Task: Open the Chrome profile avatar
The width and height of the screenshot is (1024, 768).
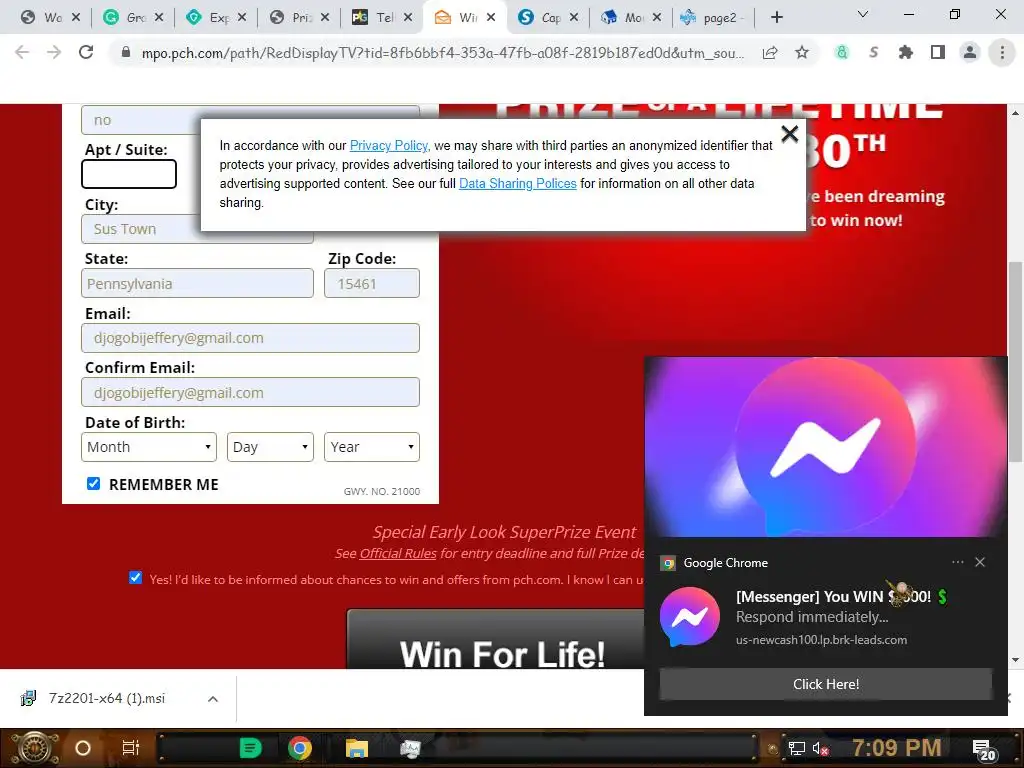Action: [970, 52]
